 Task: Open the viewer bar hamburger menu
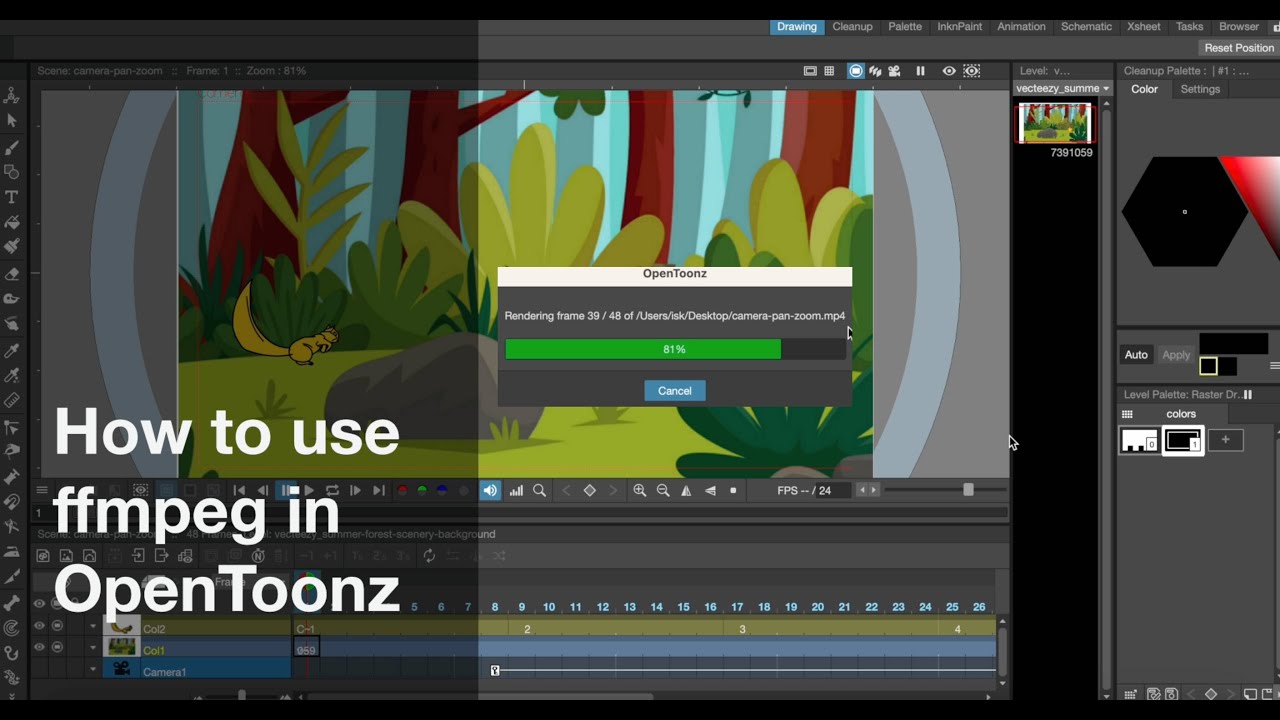(x=42, y=490)
